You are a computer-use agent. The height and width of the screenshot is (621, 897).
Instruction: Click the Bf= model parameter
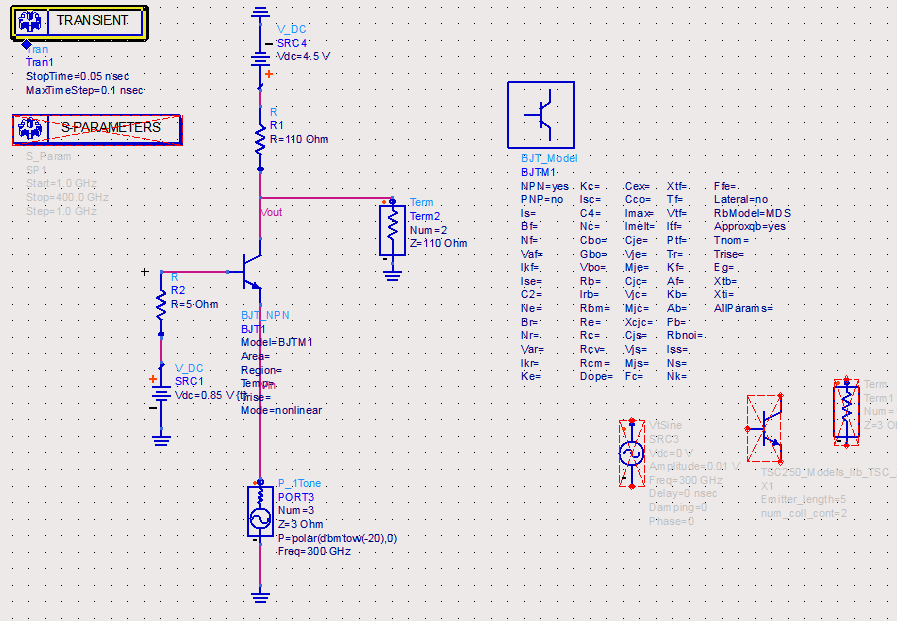[529, 226]
